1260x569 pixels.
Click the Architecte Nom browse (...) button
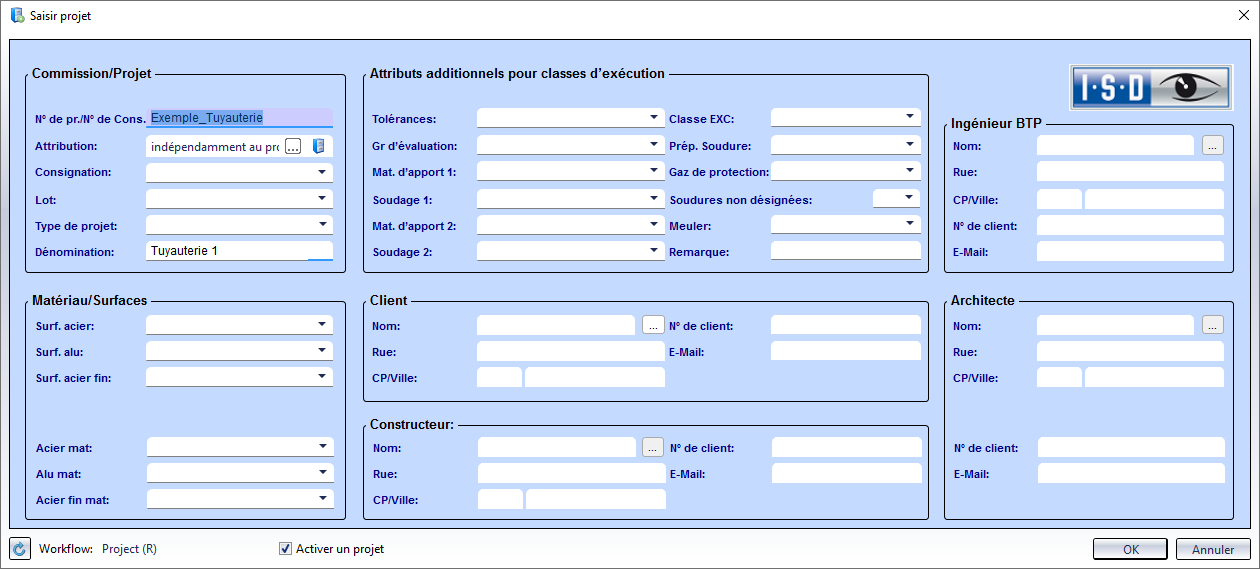(x=1212, y=325)
